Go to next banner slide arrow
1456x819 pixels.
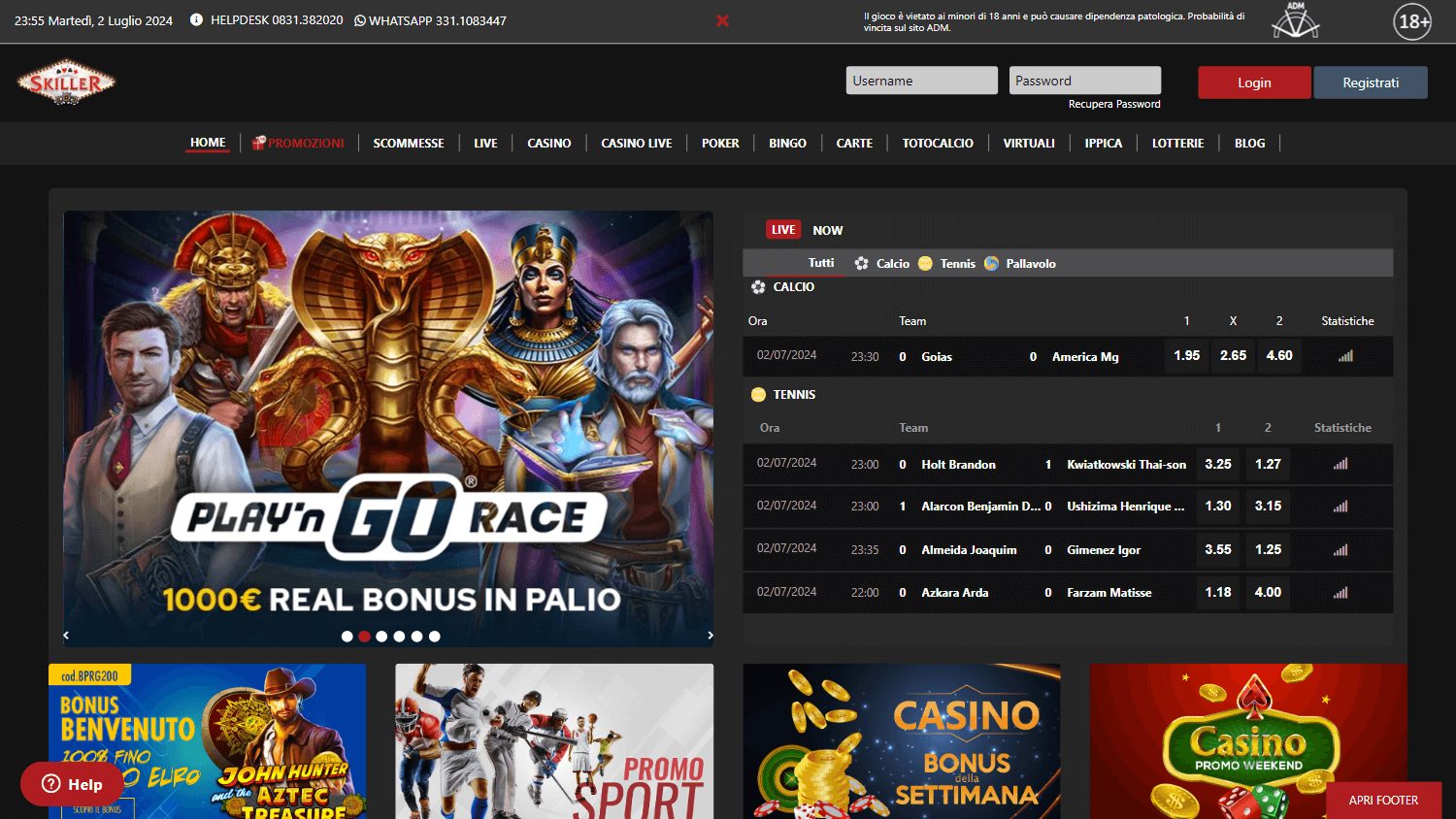pyautogui.click(x=711, y=636)
